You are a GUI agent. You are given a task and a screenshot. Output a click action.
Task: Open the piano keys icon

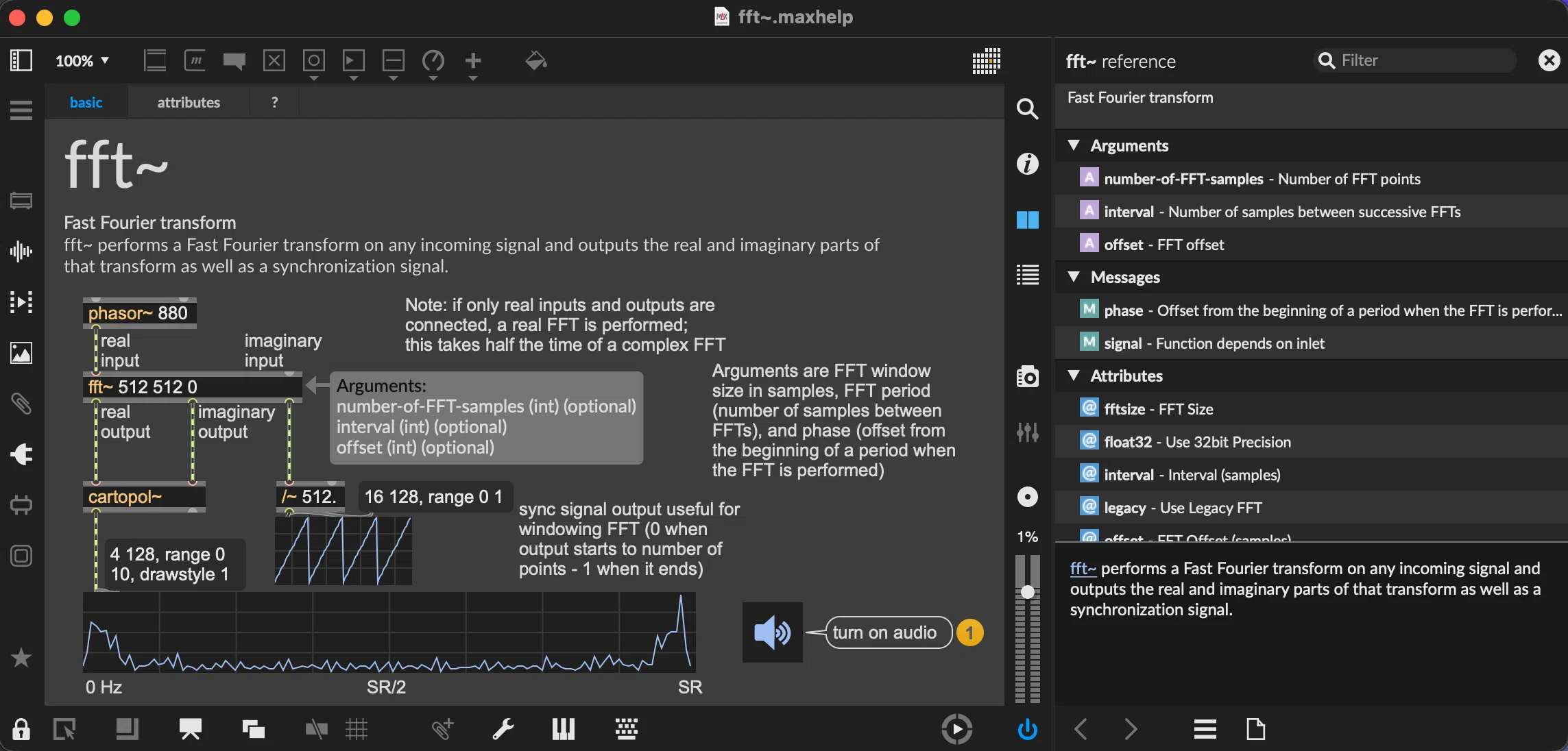564,729
